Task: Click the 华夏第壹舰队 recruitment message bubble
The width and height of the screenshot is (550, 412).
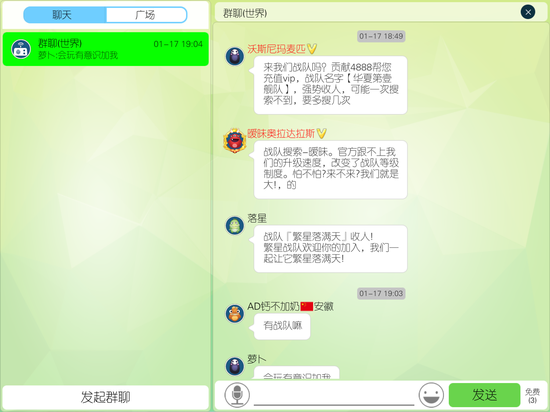Action: click(x=328, y=85)
